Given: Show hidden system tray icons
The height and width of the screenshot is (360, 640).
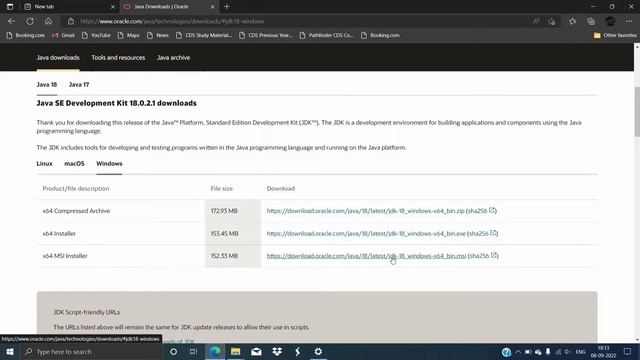Looking at the screenshot, I should tap(518, 352).
